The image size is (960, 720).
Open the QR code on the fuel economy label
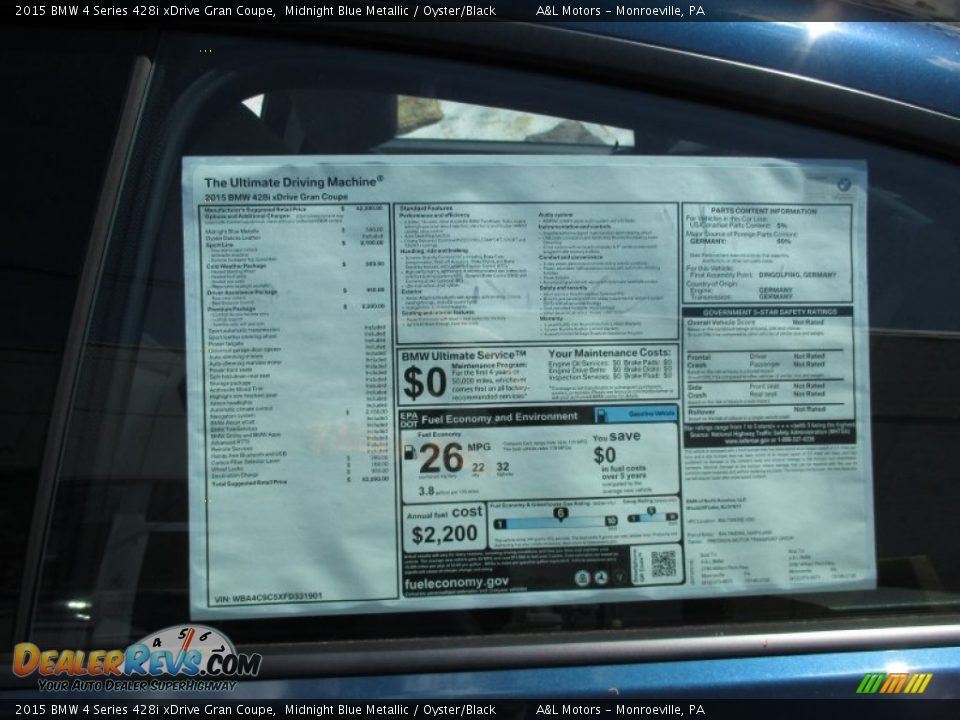[662, 562]
